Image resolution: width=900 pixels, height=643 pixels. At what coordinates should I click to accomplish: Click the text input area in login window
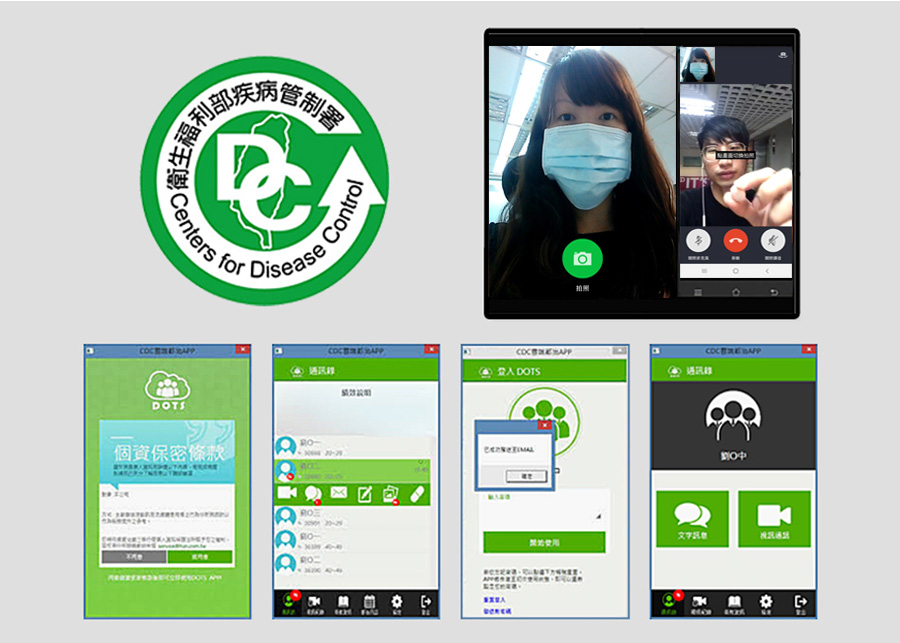544,509
